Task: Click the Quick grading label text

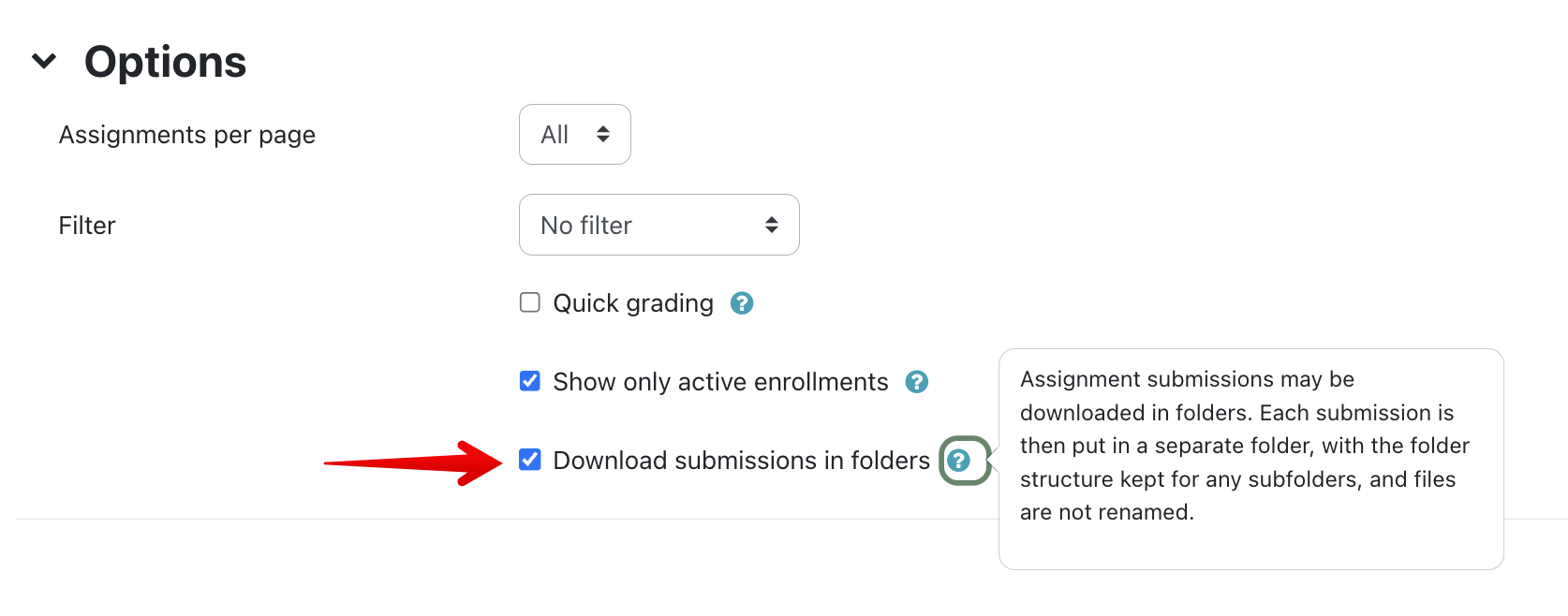Action: pos(633,303)
